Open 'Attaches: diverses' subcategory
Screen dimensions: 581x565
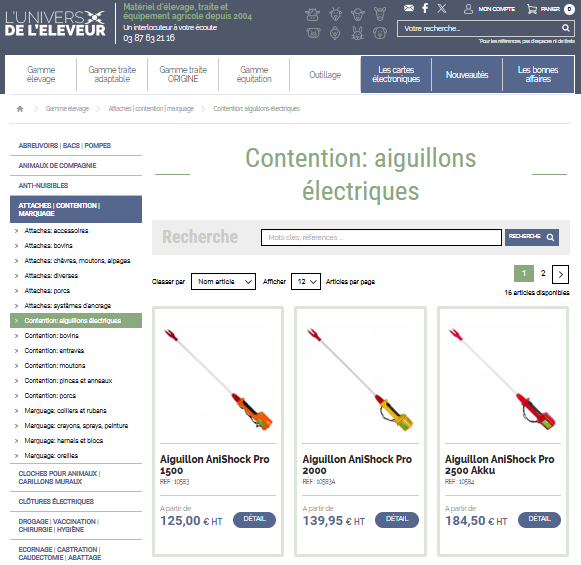click(51, 276)
